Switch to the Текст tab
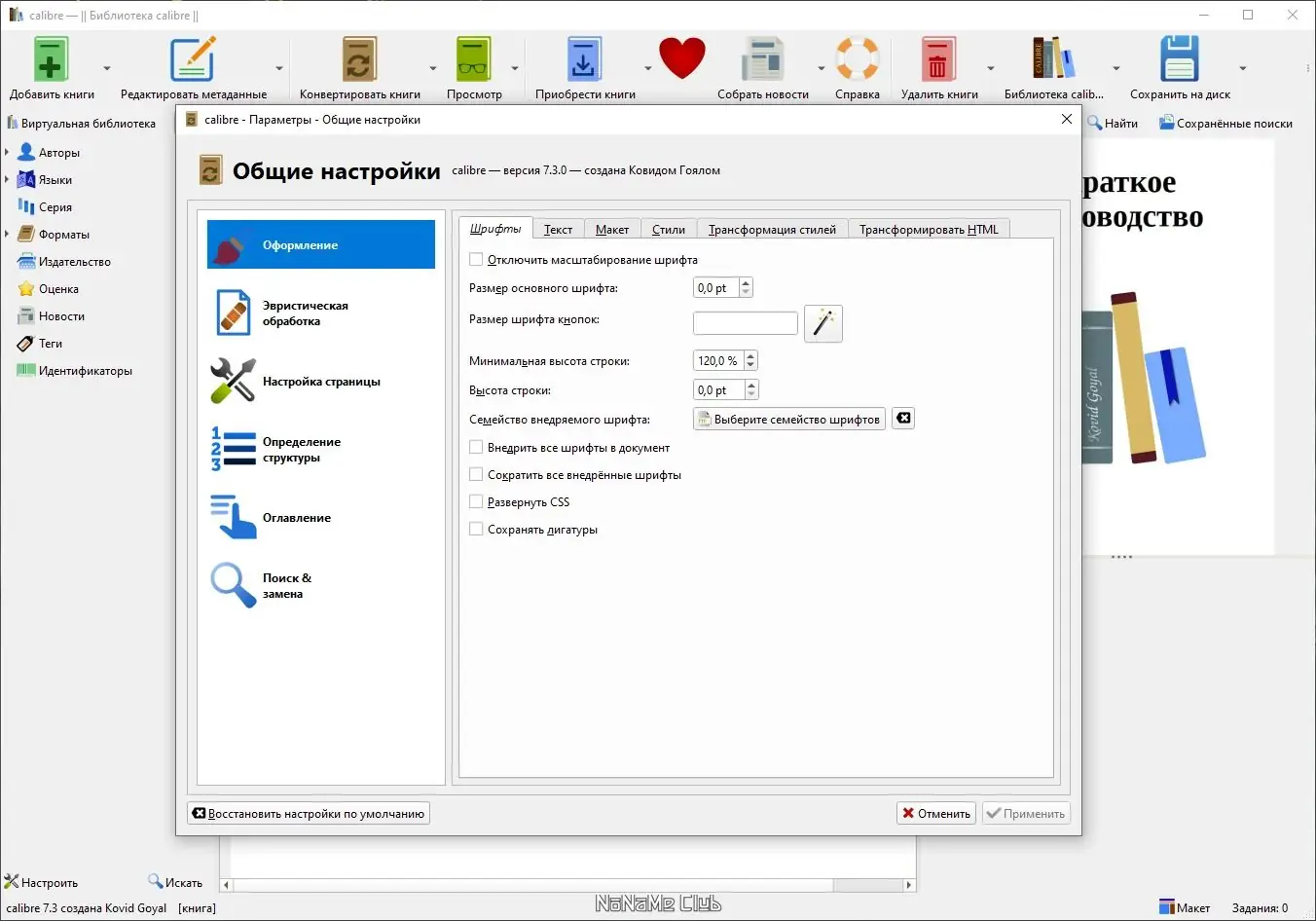Viewport: 1316px width, 921px height. 558,230
